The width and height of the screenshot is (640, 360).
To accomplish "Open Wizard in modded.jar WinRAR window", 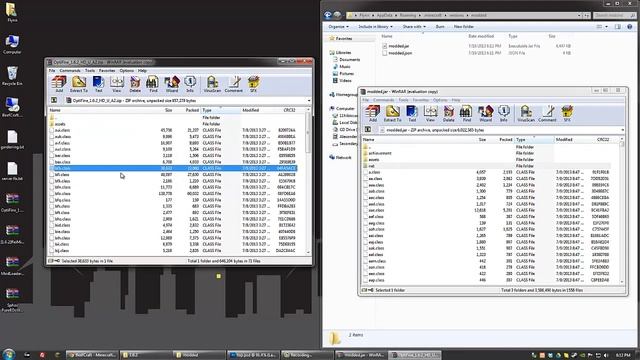I will pos(485,113).
